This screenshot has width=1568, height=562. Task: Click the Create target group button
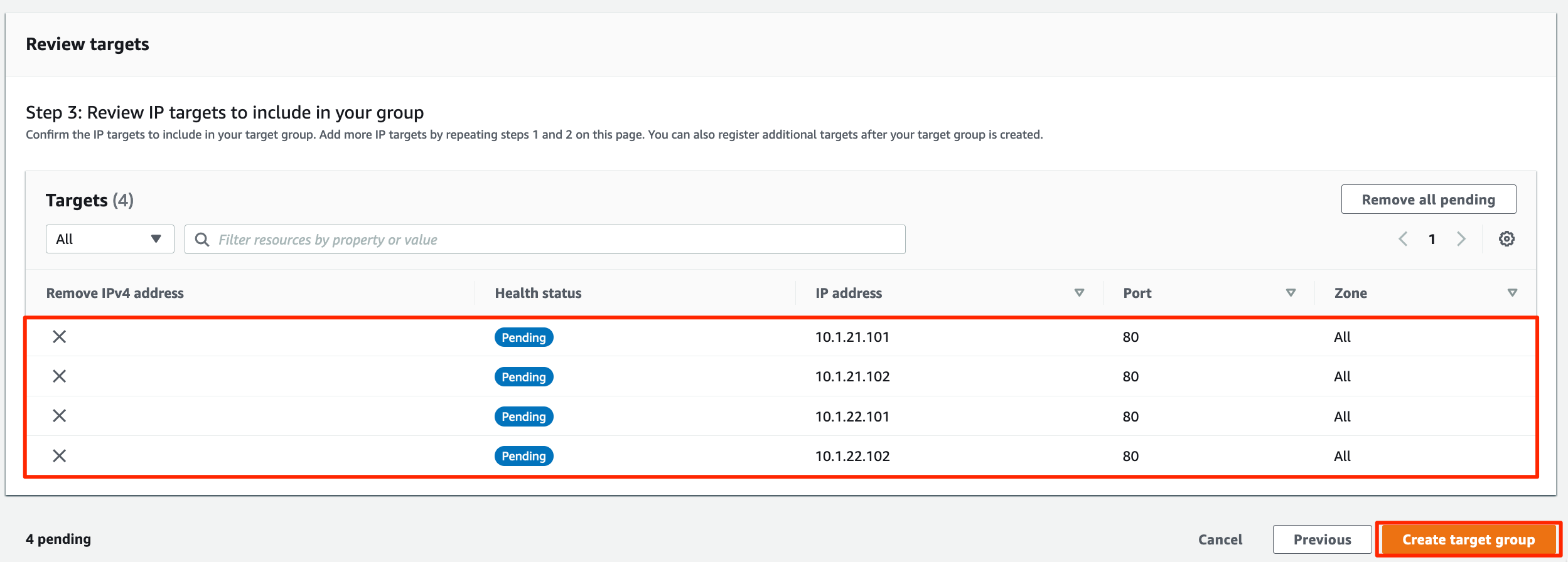(x=1469, y=539)
